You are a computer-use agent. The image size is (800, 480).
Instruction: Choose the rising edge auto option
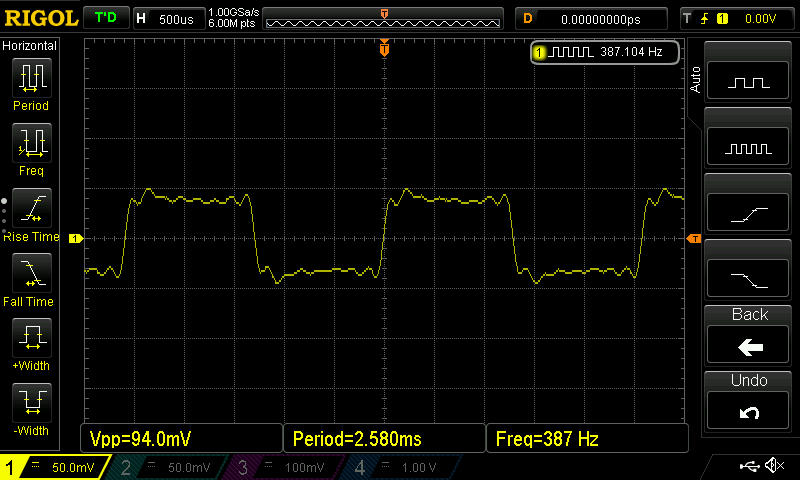748,212
